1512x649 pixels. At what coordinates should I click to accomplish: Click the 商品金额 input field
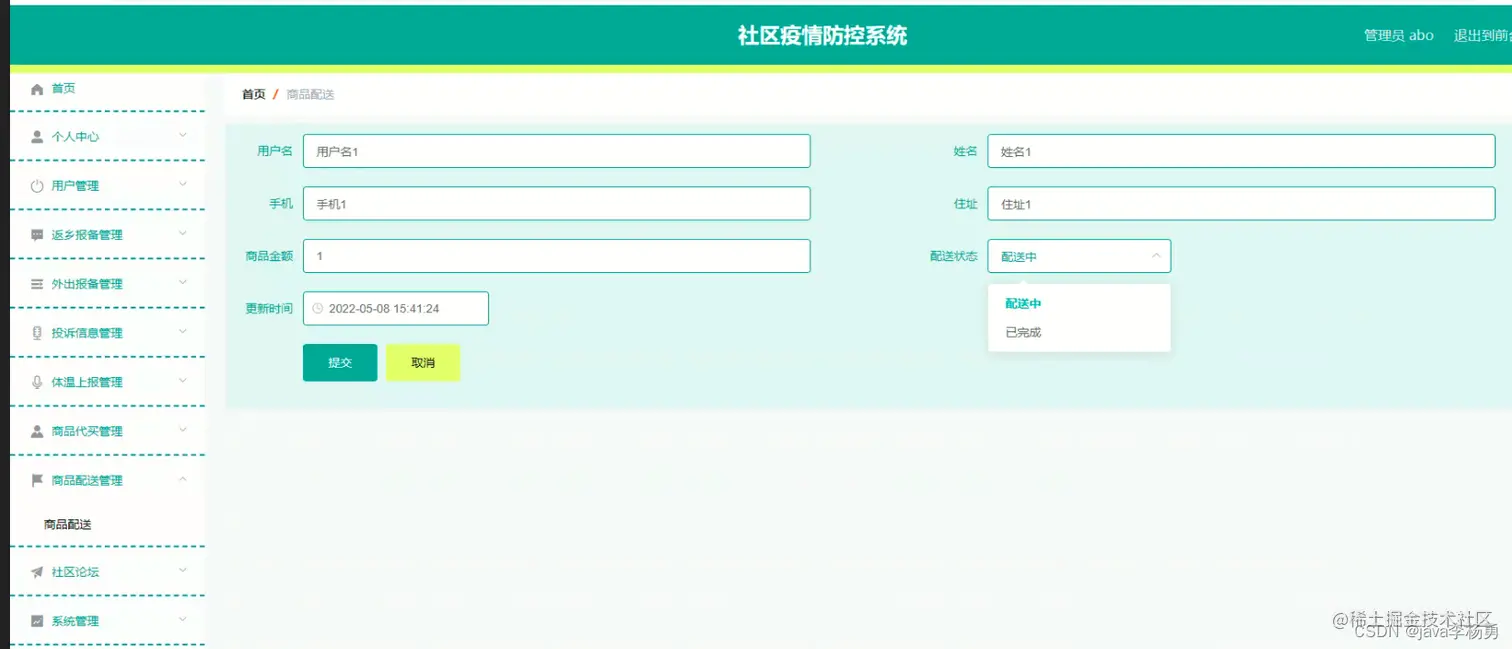point(557,256)
